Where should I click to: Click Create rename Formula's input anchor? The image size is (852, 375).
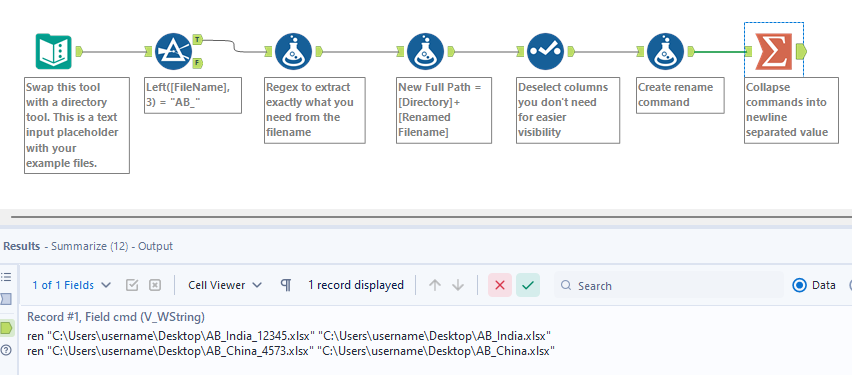pyautogui.click(x=641, y=52)
